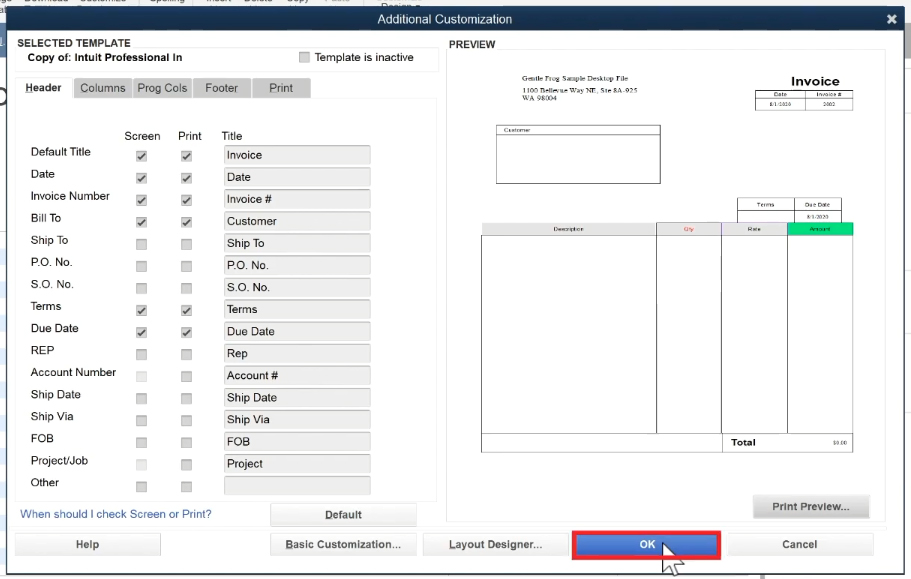
Task: Go to the Print tab
Action: coord(281,88)
